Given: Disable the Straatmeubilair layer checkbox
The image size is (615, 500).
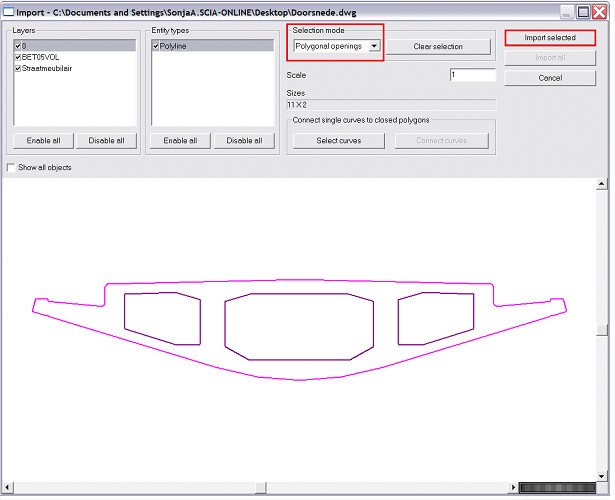Looking at the screenshot, I should click(x=19, y=68).
